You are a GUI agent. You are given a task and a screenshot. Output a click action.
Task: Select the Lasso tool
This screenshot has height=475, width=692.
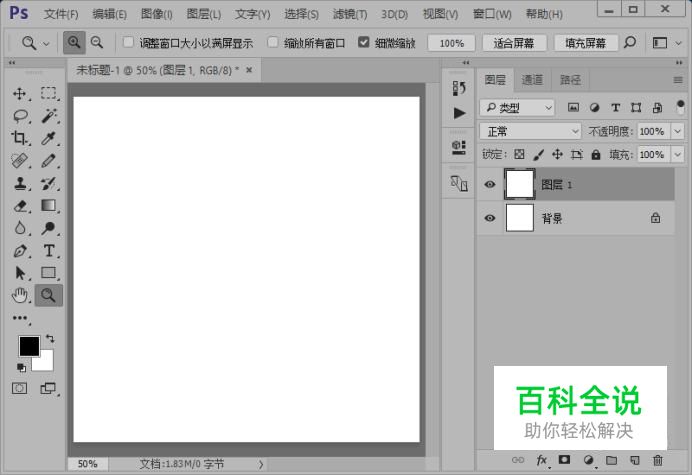click(x=19, y=116)
